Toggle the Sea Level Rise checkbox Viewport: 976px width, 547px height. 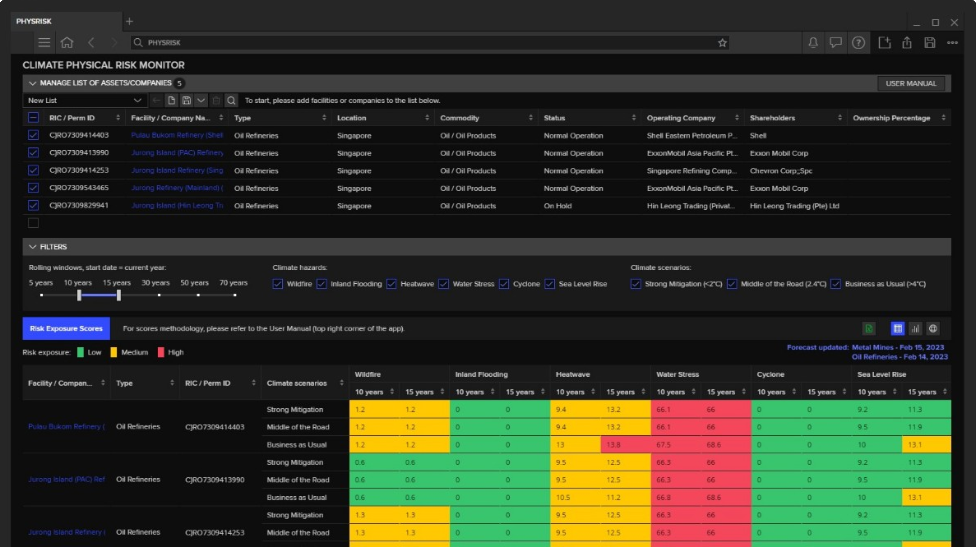coord(550,284)
